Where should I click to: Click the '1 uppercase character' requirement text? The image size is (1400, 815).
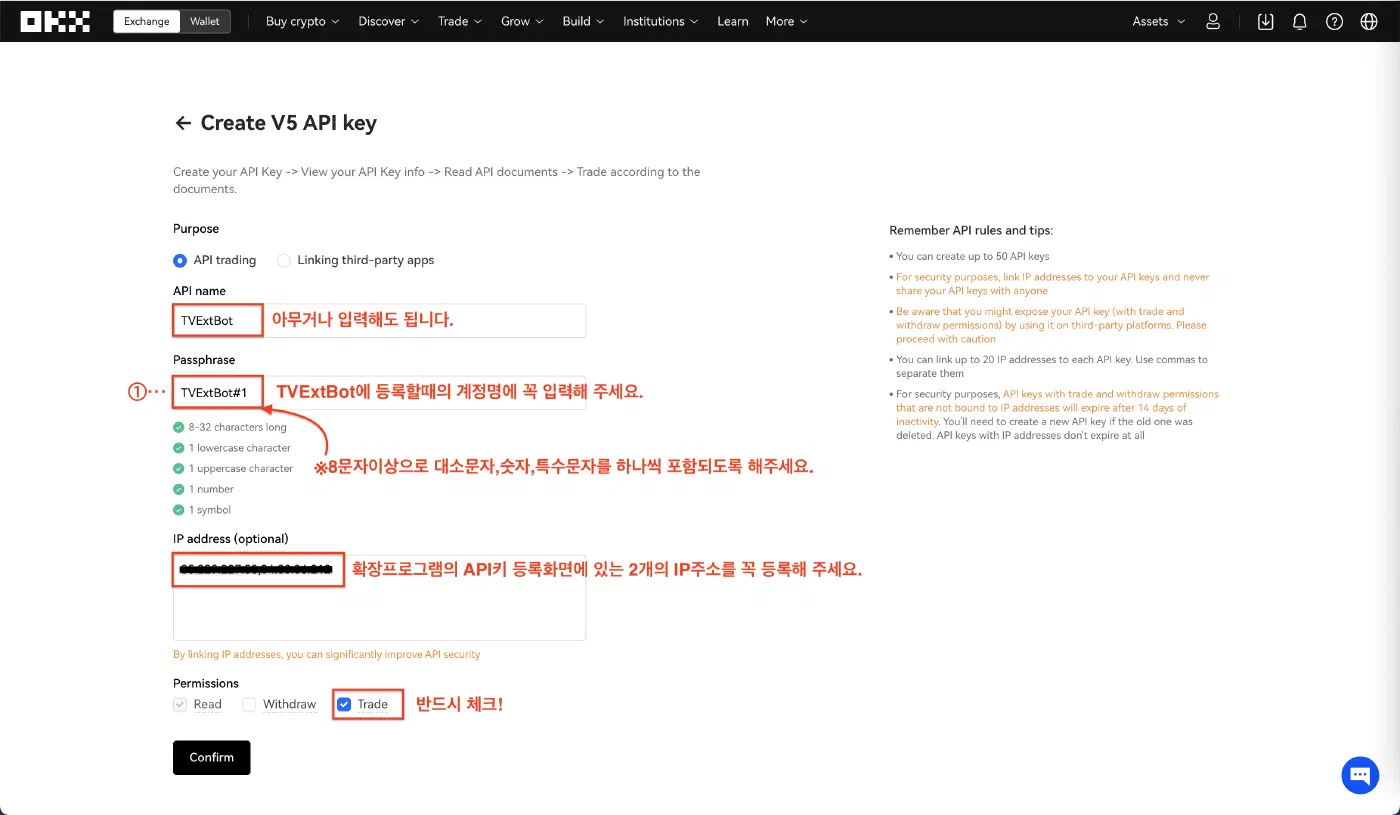click(x=241, y=469)
